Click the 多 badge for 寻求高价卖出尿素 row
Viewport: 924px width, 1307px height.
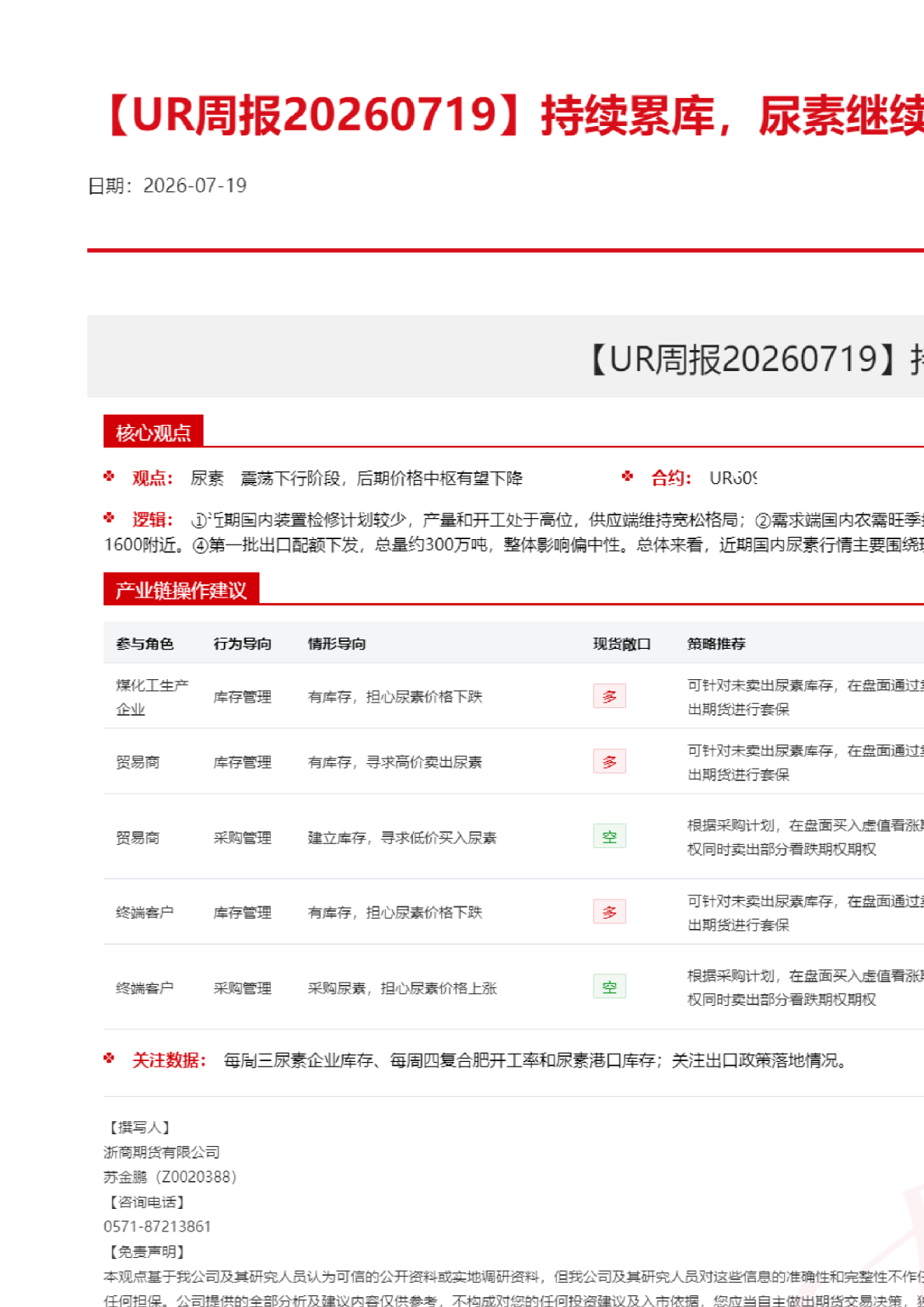pyautogui.click(x=610, y=762)
